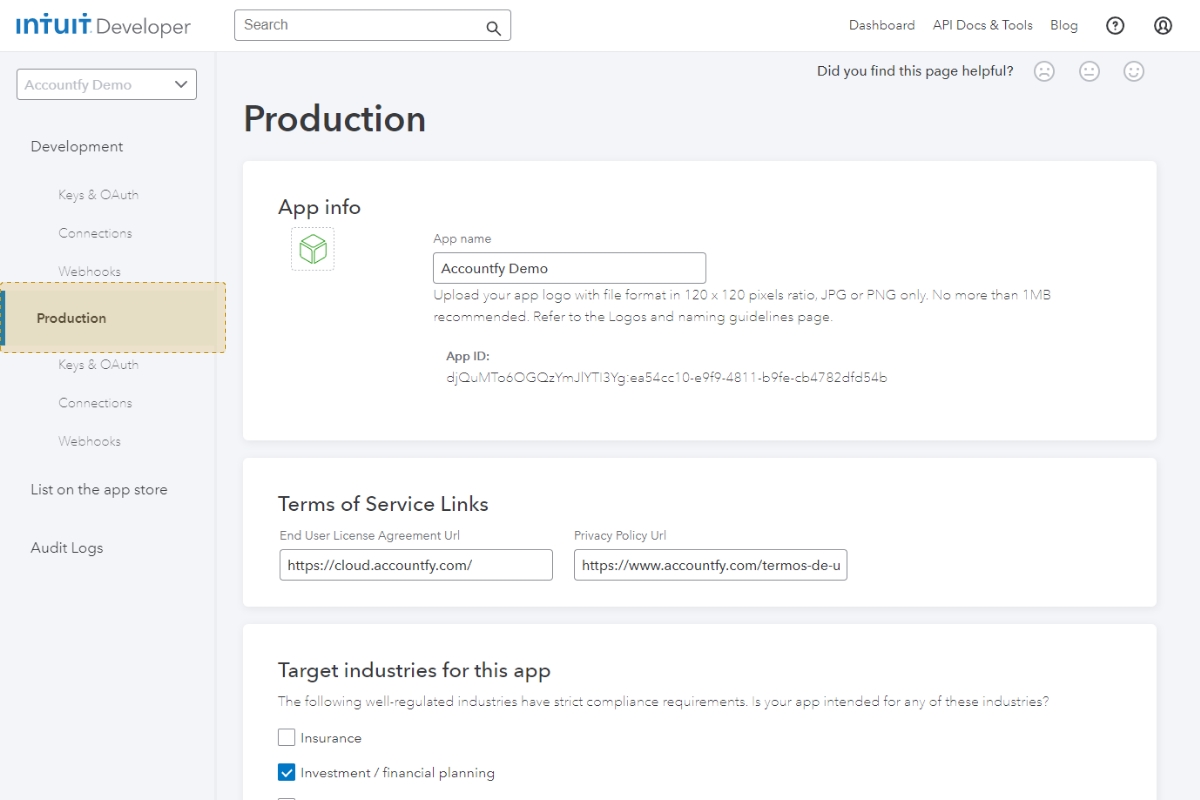Open the help question mark icon
This screenshot has height=800, width=1200.
tap(1115, 25)
